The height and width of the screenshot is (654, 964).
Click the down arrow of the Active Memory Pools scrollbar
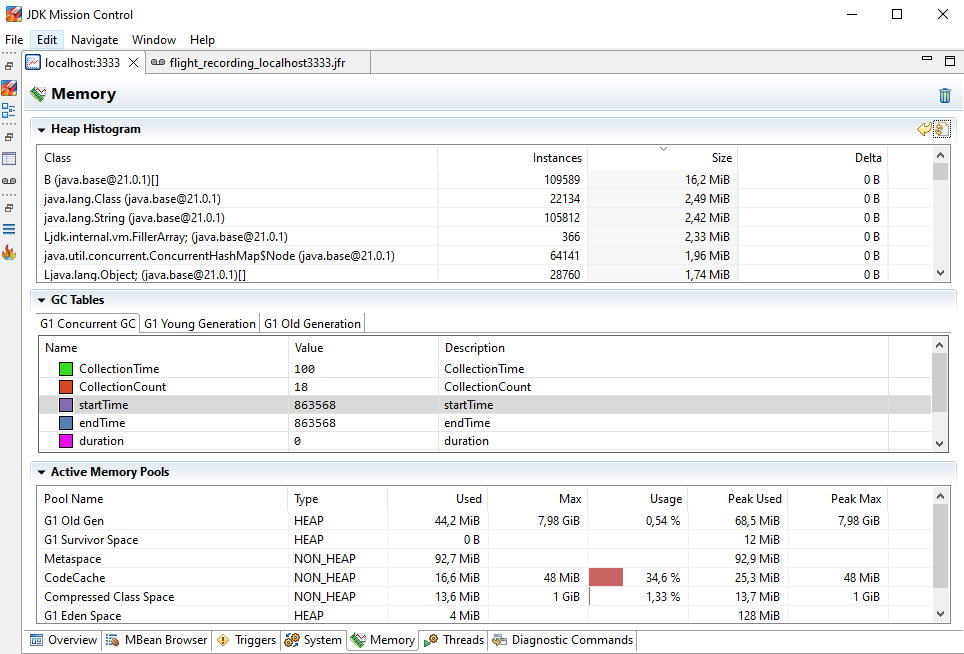point(940,613)
